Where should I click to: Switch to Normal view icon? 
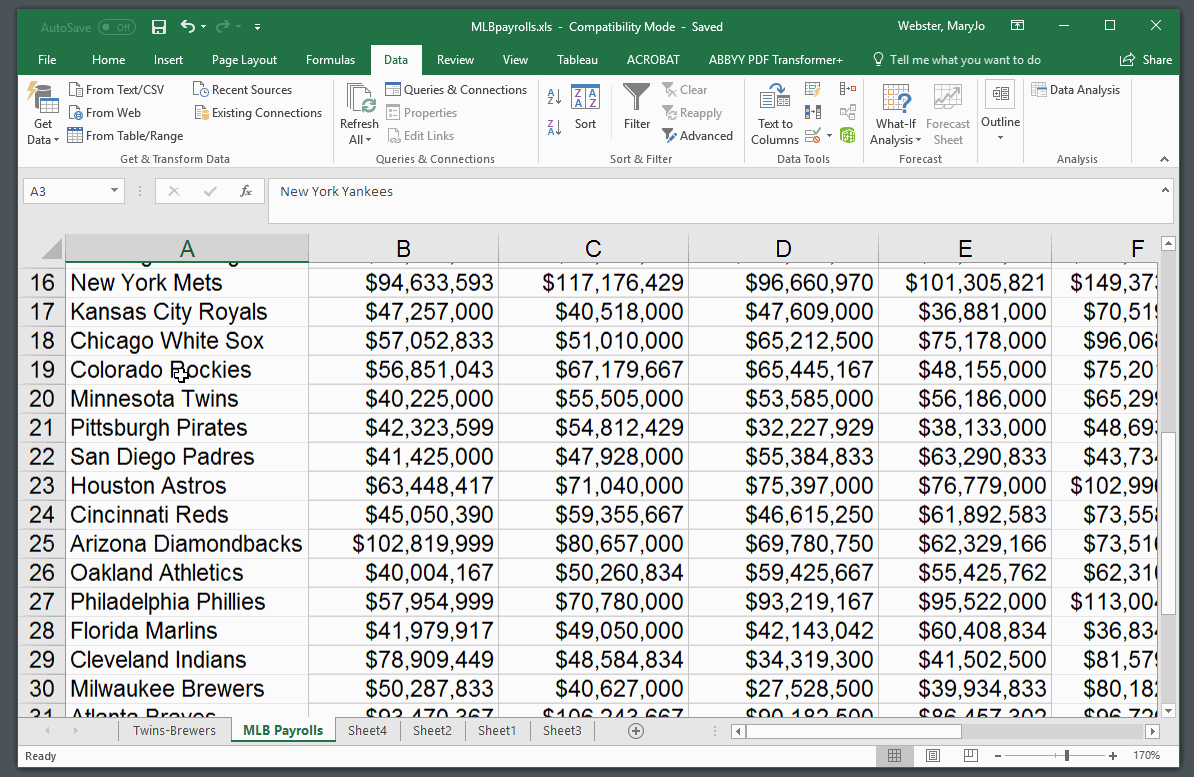tap(895, 756)
